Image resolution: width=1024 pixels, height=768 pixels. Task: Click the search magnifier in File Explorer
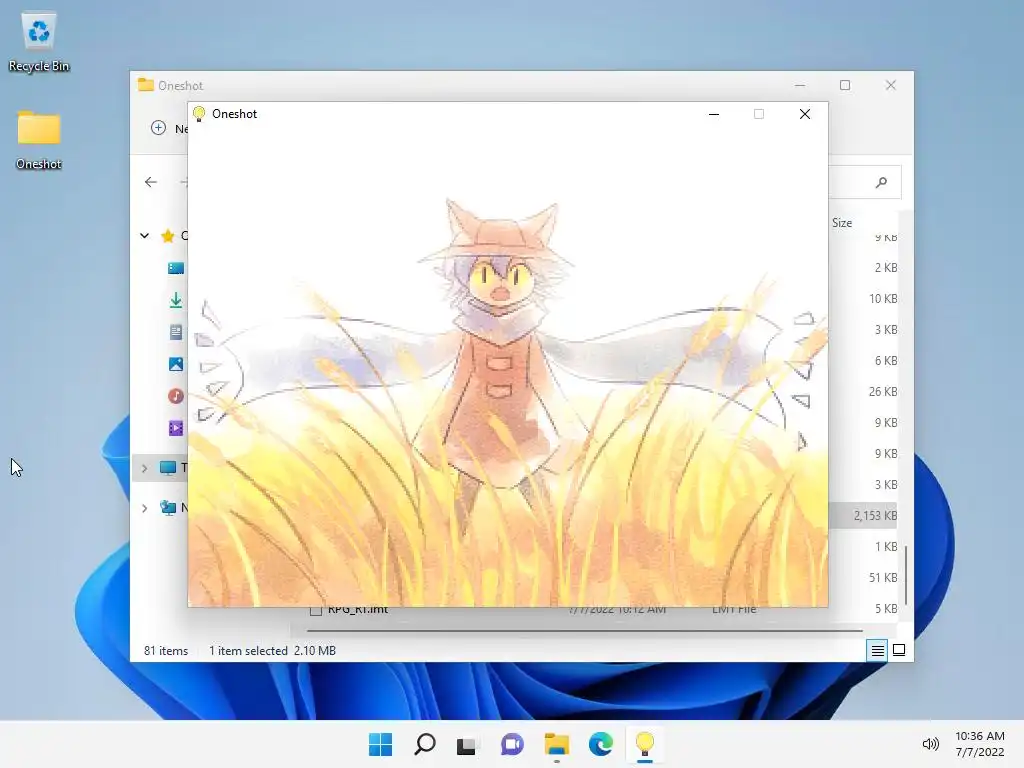coord(881,182)
